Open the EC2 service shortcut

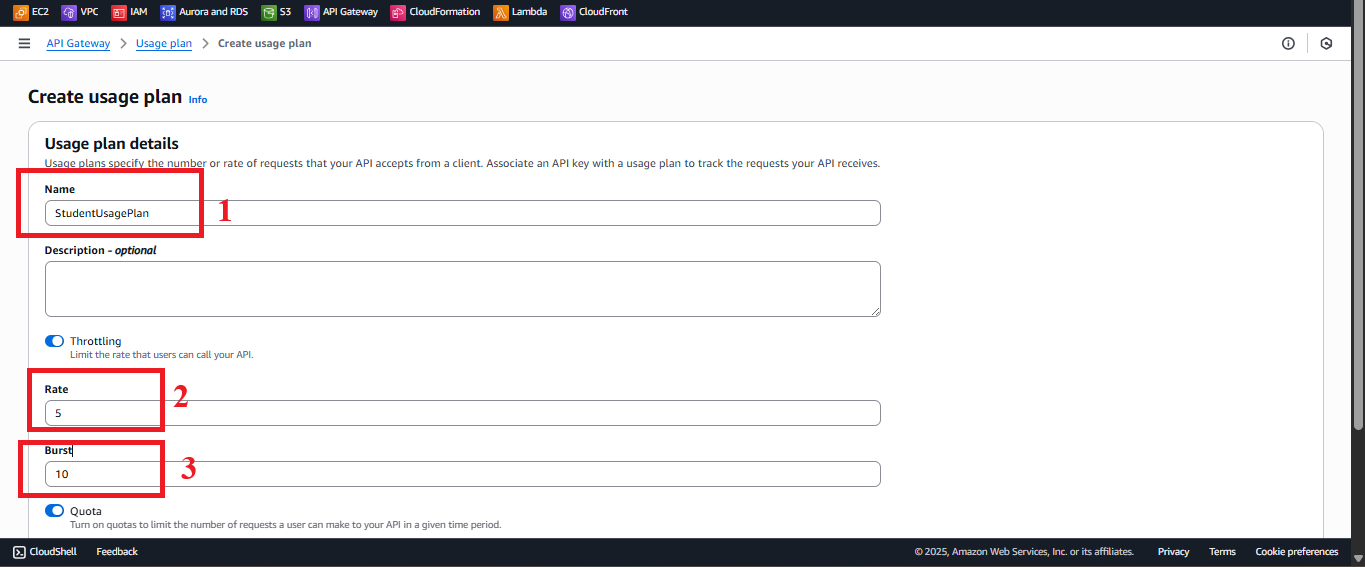tap(31, 13)
